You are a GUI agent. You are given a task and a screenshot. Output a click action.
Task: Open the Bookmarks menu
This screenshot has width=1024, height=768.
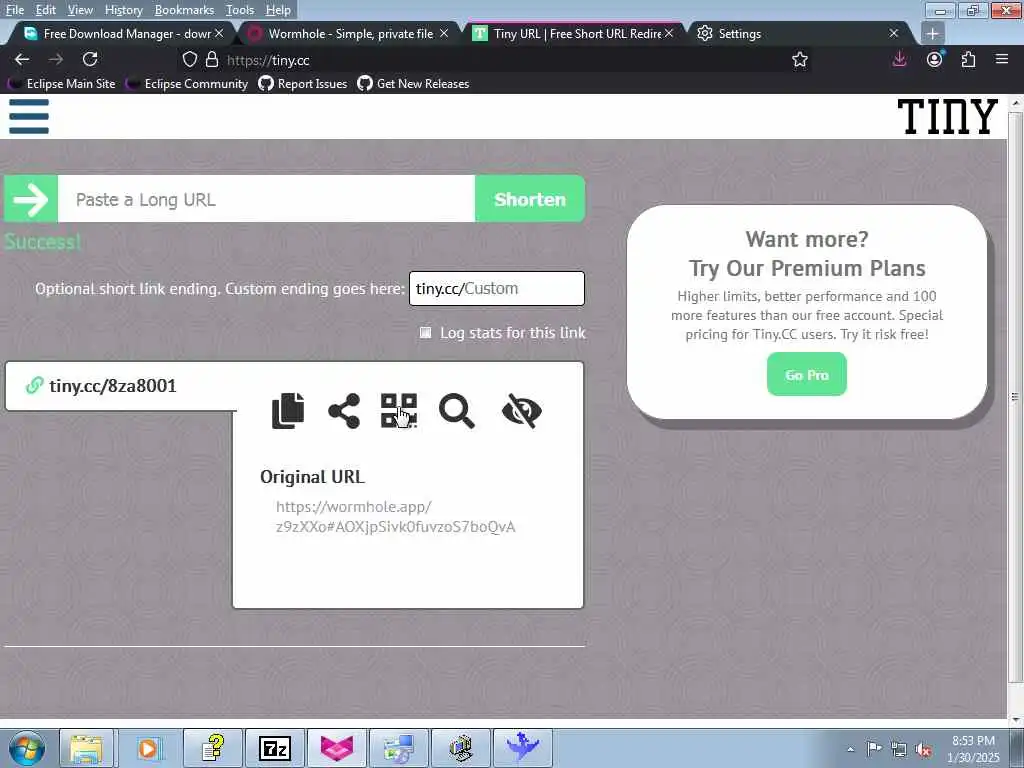coord(184,10)
